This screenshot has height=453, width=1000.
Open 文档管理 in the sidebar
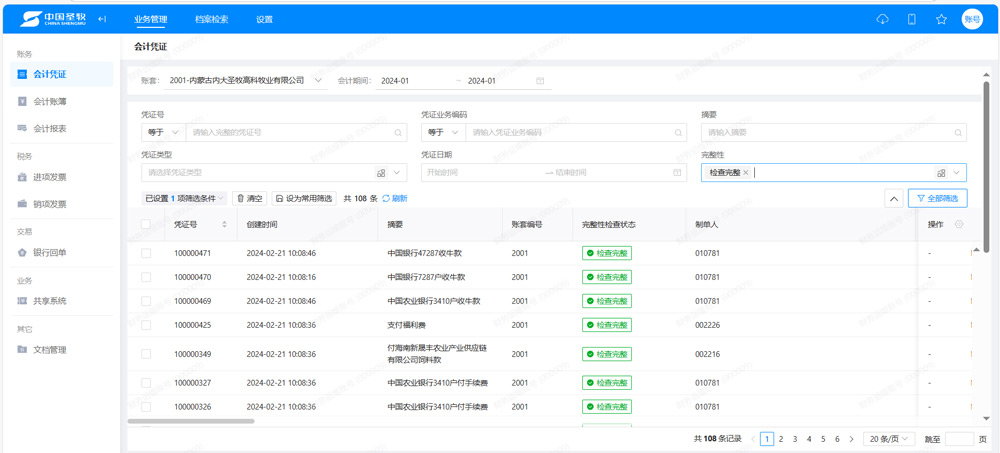coord(62,350)
